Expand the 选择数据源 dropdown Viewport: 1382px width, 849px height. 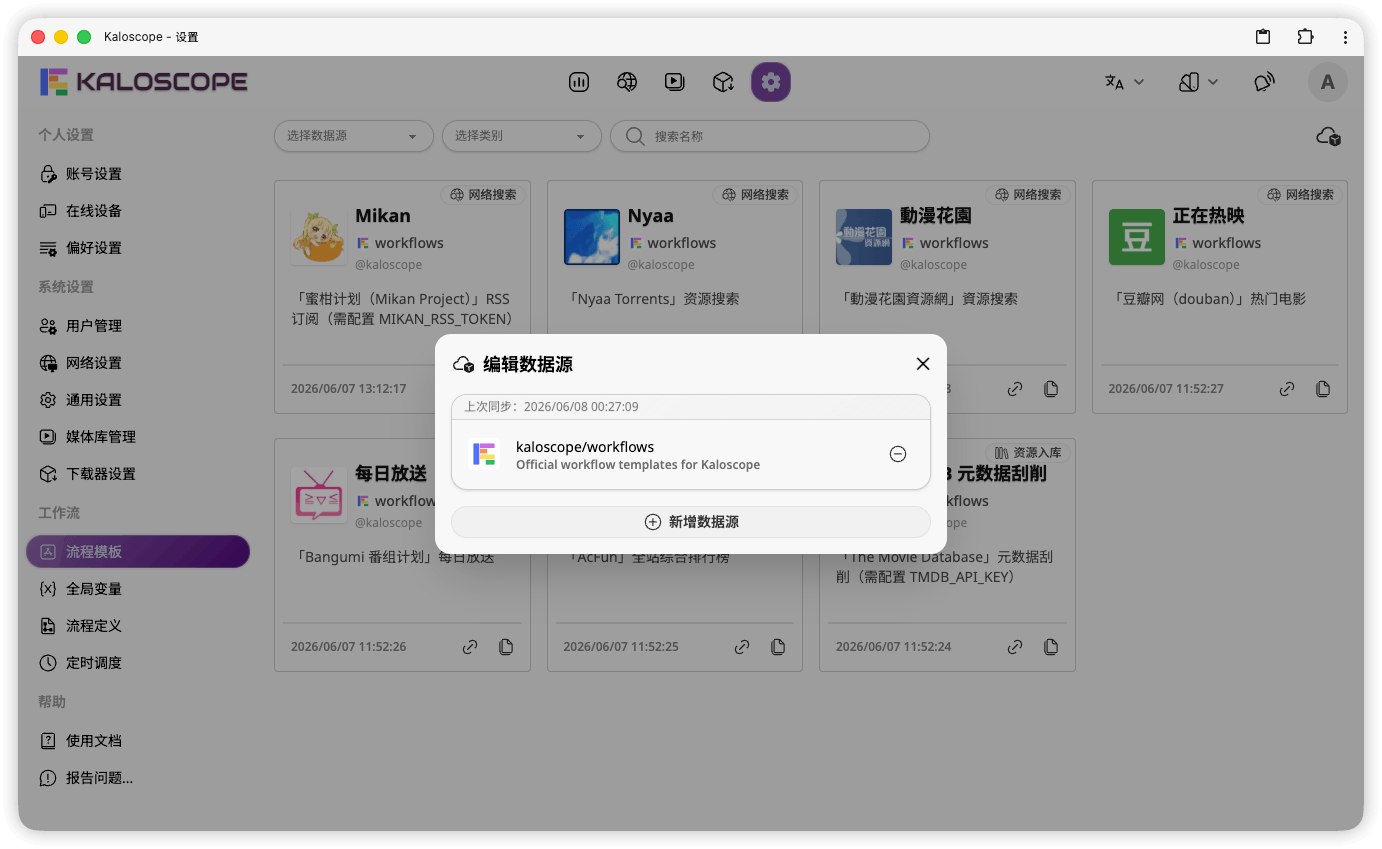click(x=353, y=136)
